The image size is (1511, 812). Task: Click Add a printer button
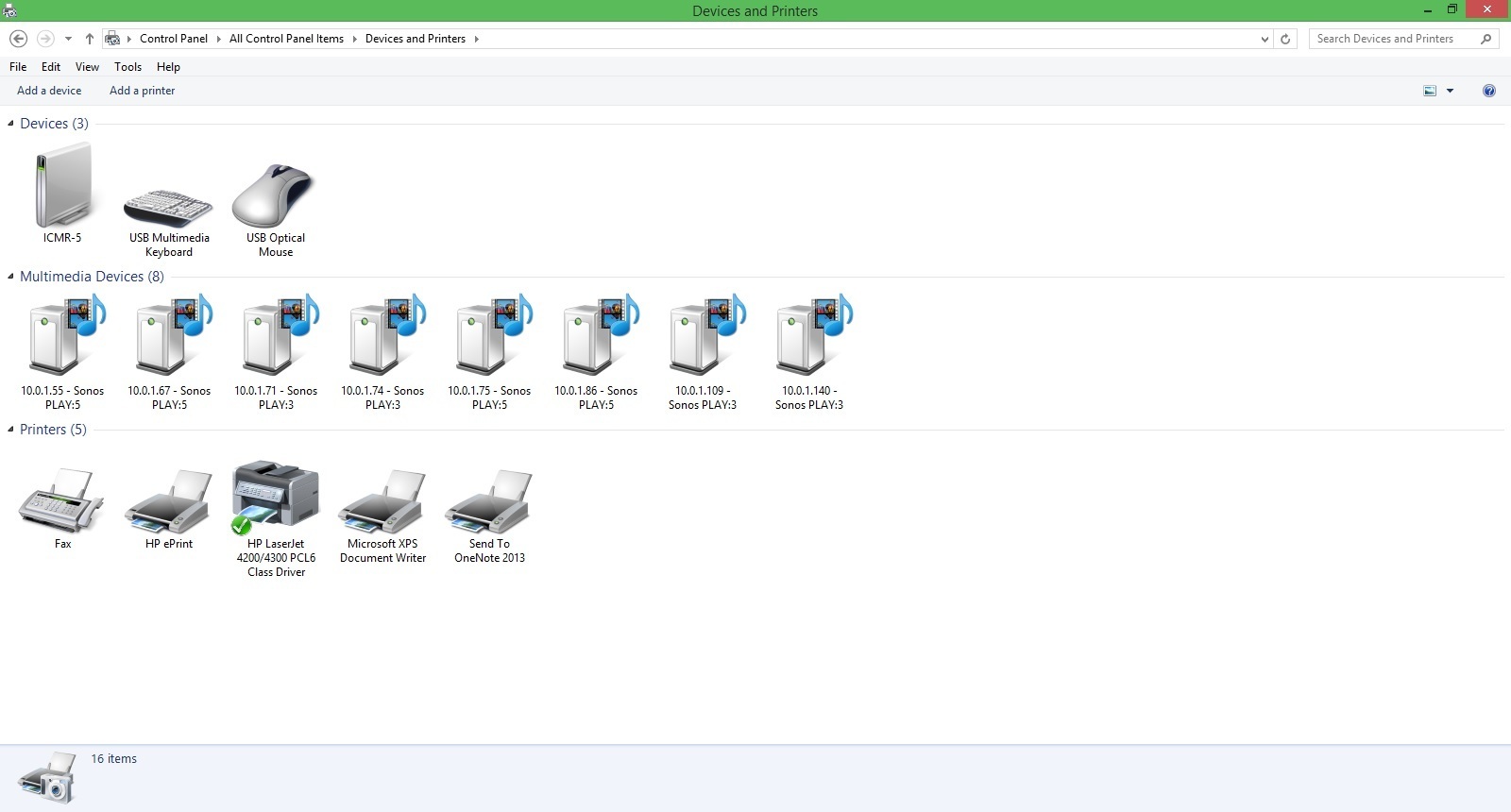pyautogui.click(x=142, y=91)
